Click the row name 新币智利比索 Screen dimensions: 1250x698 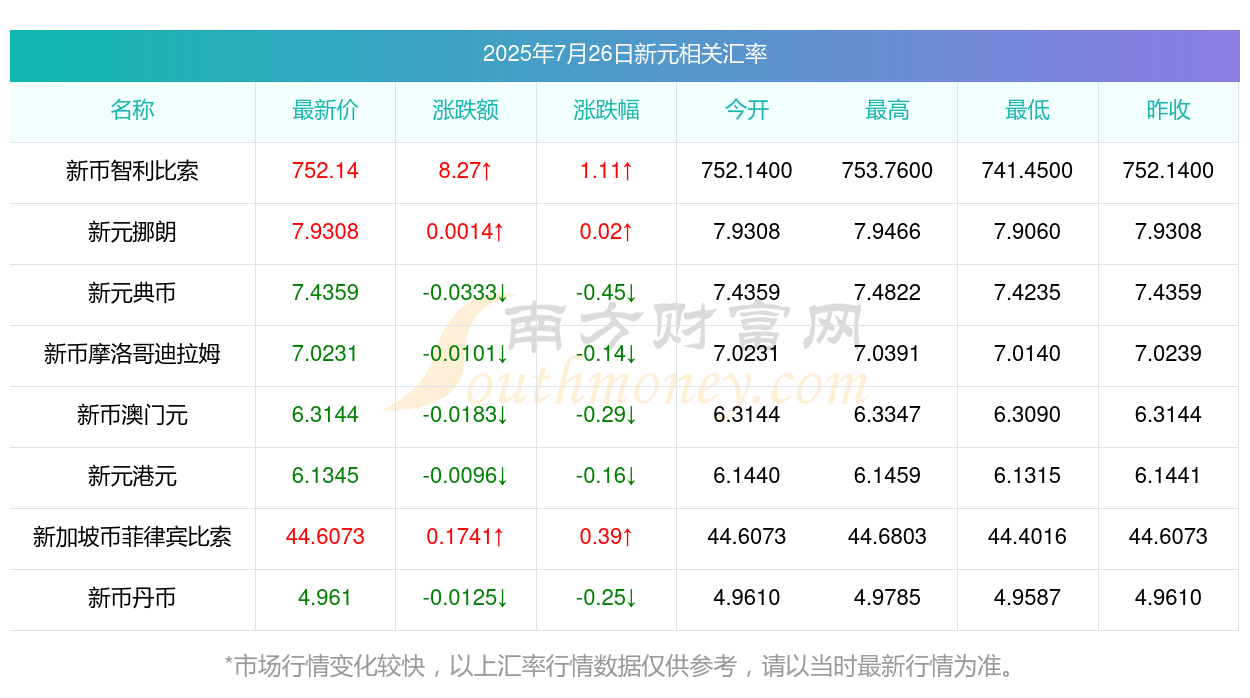pyautogui.click(x=132, y=171)
